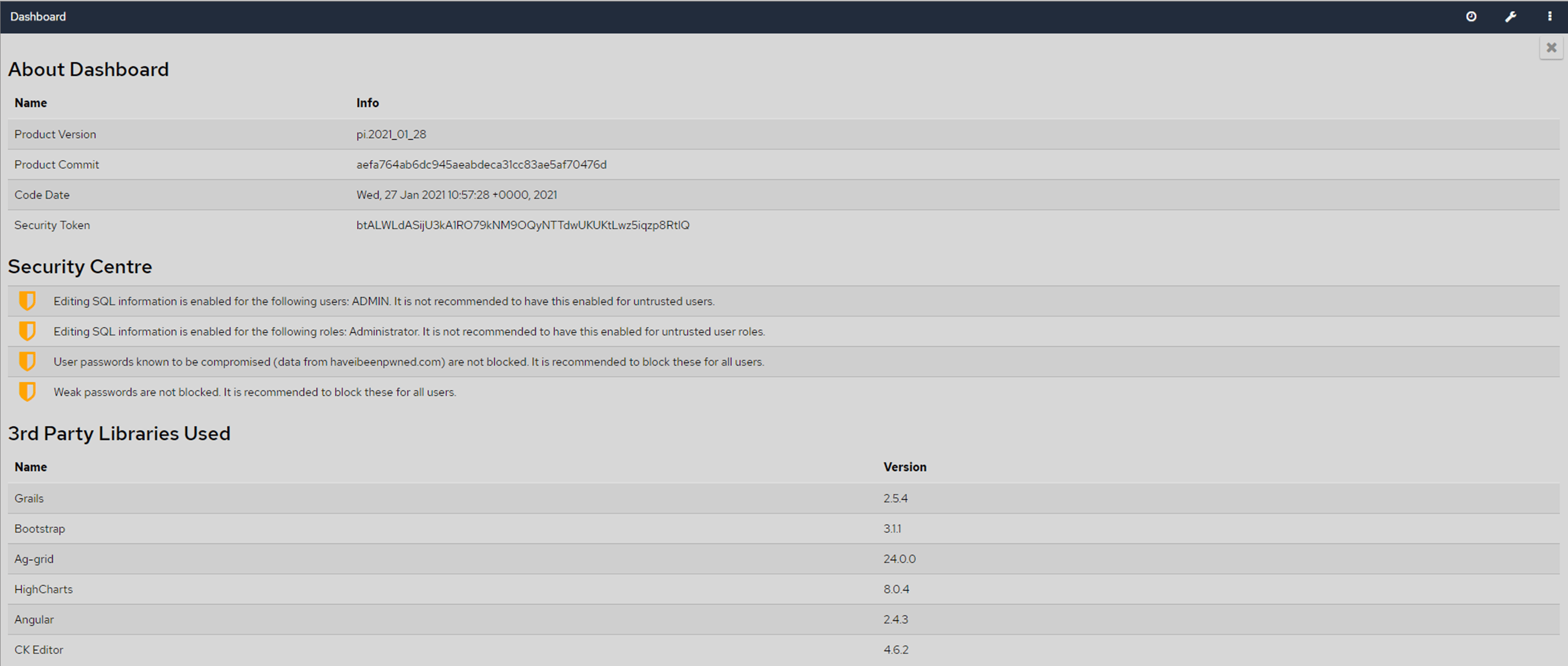Click the Security Centre heading
Image resolution: width=1568 pixels, height=666 pixels.
80,267
